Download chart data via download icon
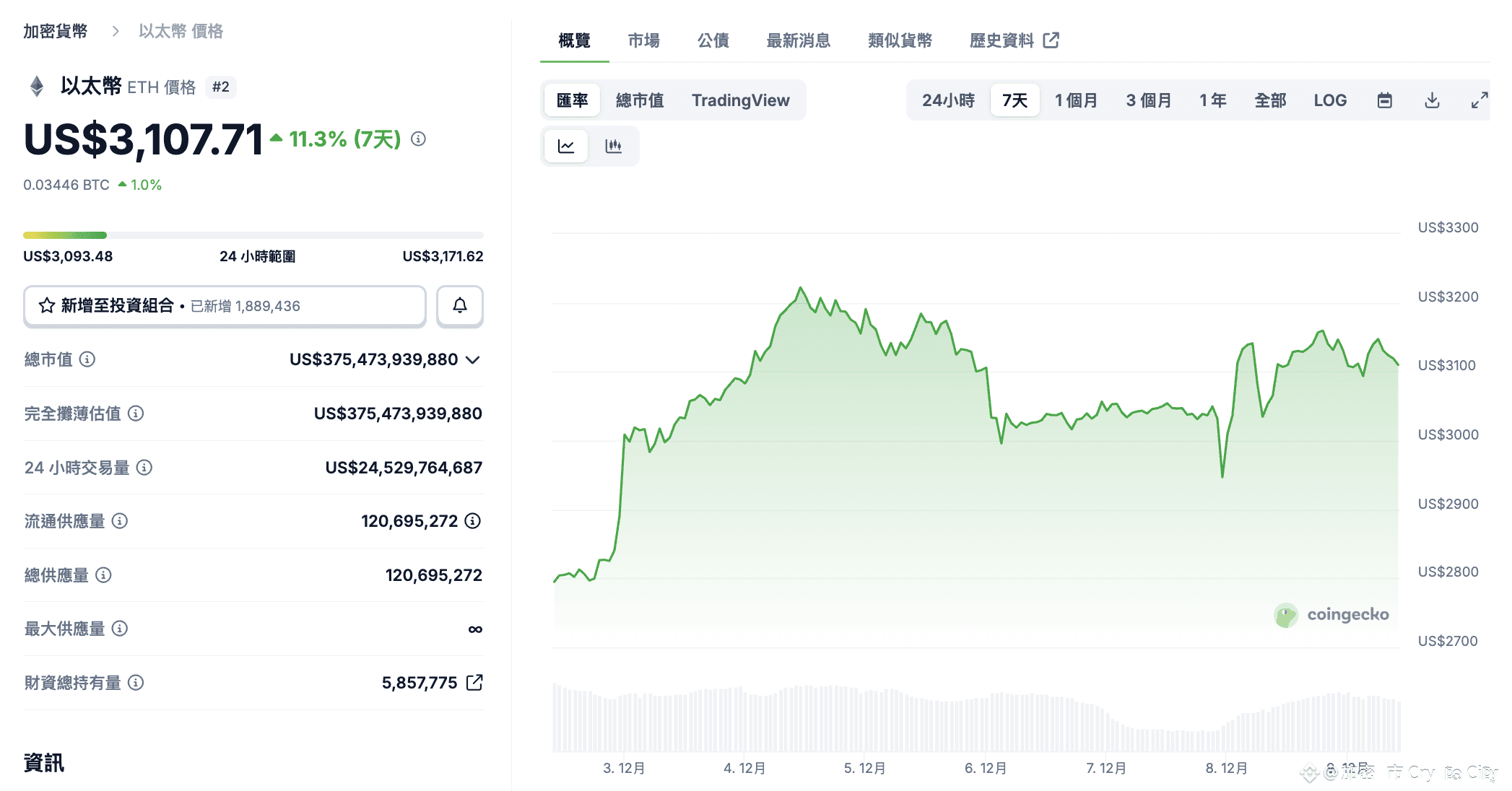 (1432, 100)
